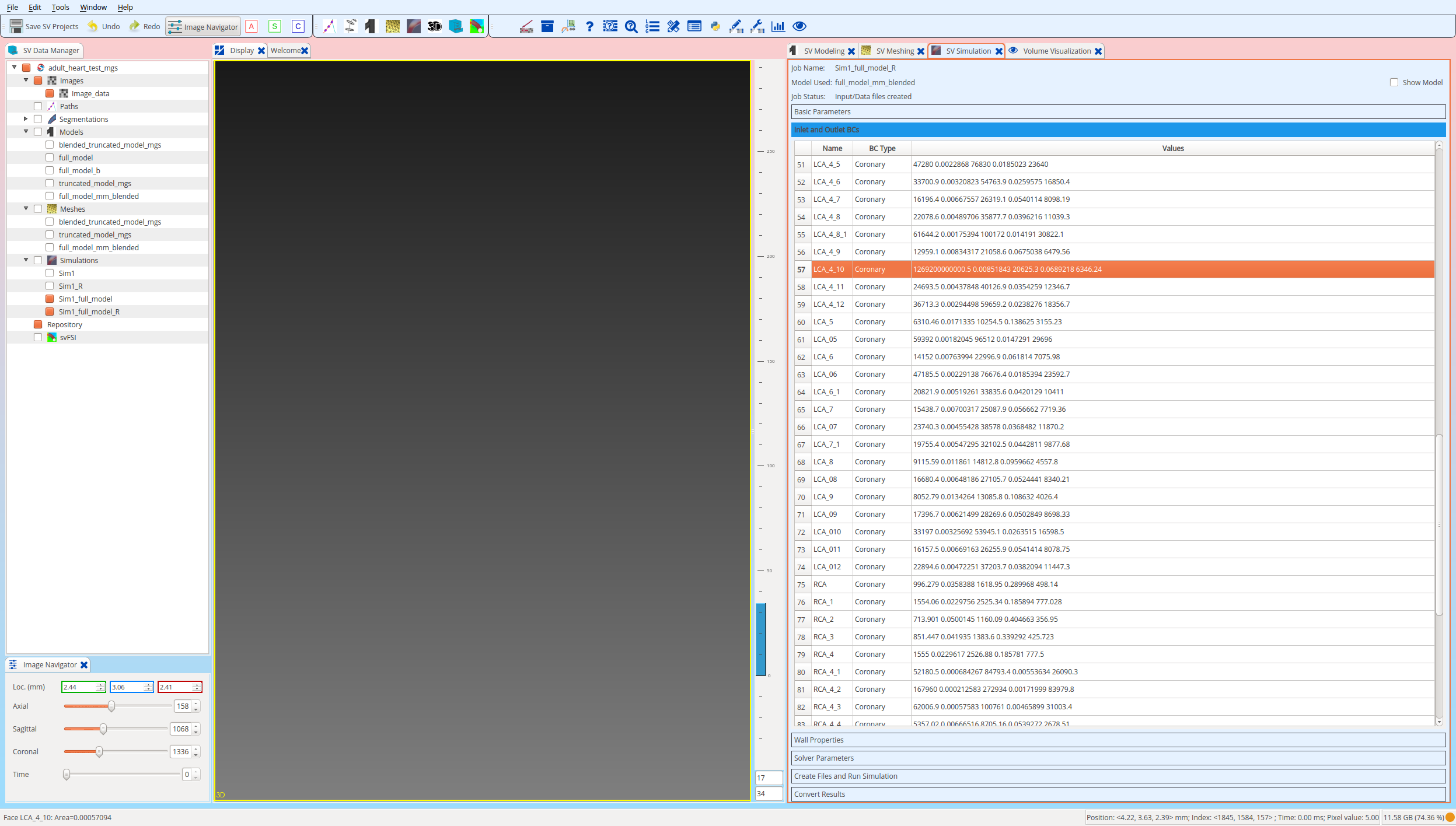
Task: Launch the Python console icon
Action: tap(714, 26)
